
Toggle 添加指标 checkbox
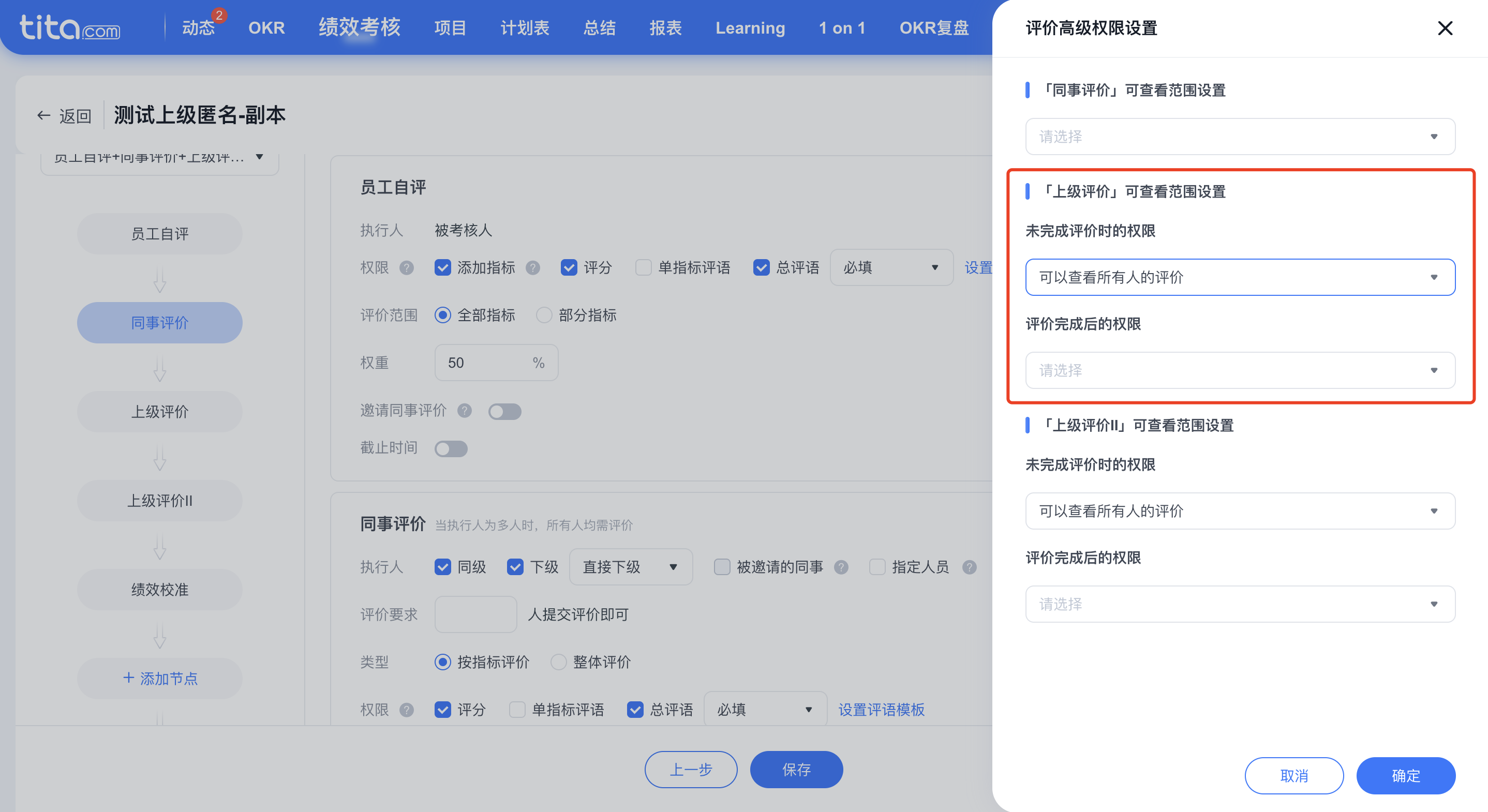tap(442, 267)
